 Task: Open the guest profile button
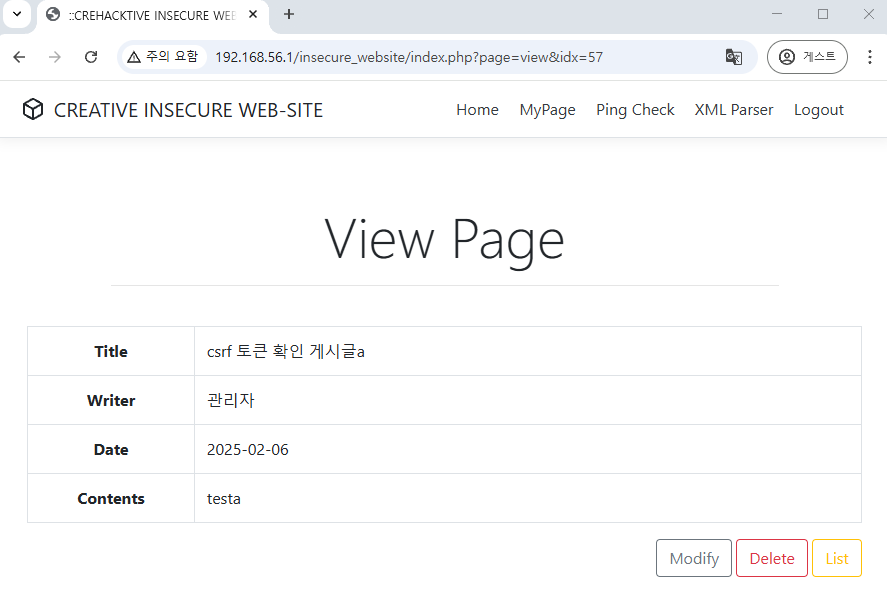[807, 57]
